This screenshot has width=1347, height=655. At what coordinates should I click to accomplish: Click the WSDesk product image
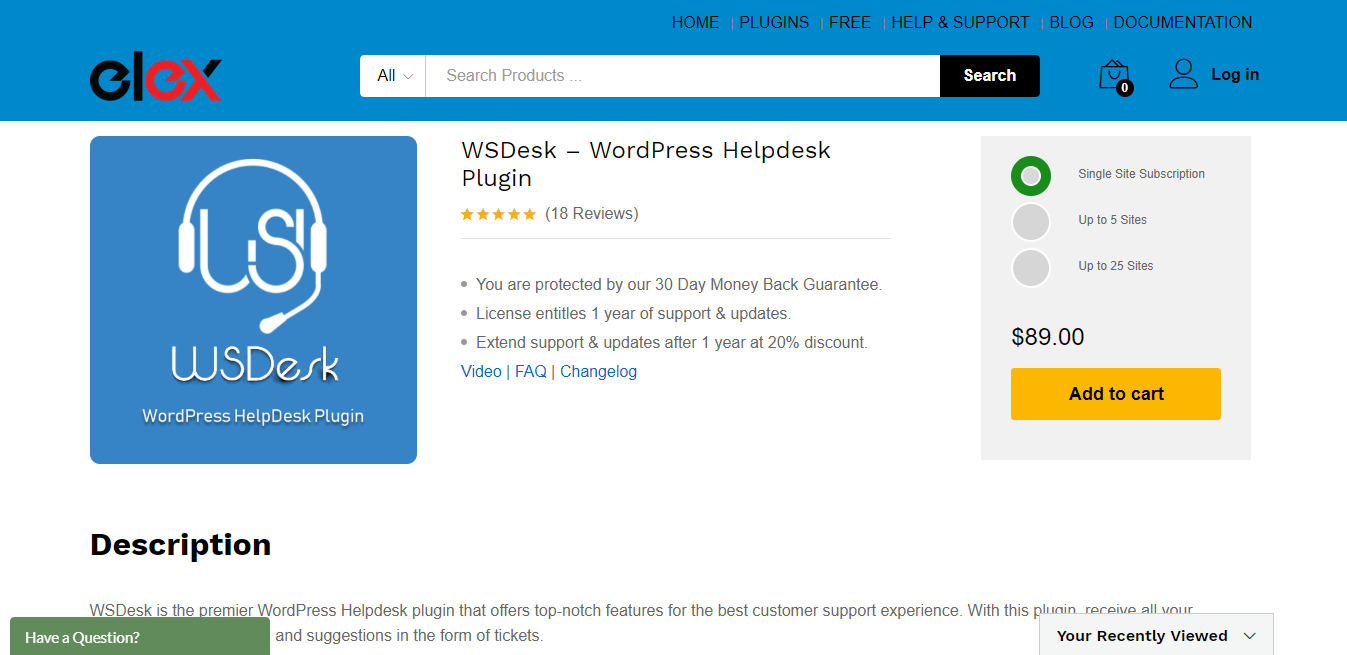tap(253, 300)
